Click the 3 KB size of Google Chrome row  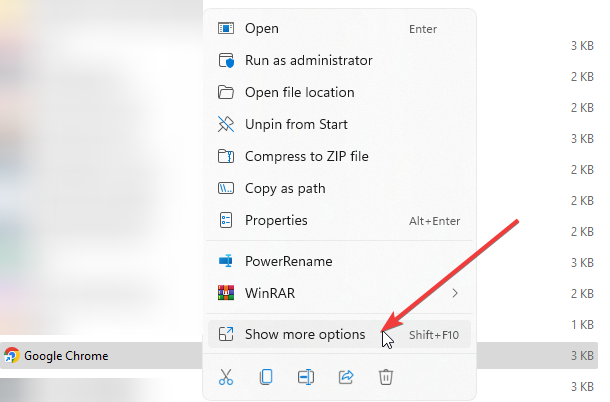coord(582,355)
